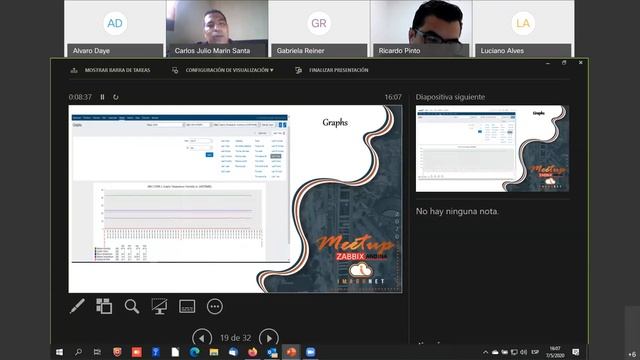The width and height of the screenshot is (640, 360).
Task: Open ESP input language indicator
Action: 535,352
